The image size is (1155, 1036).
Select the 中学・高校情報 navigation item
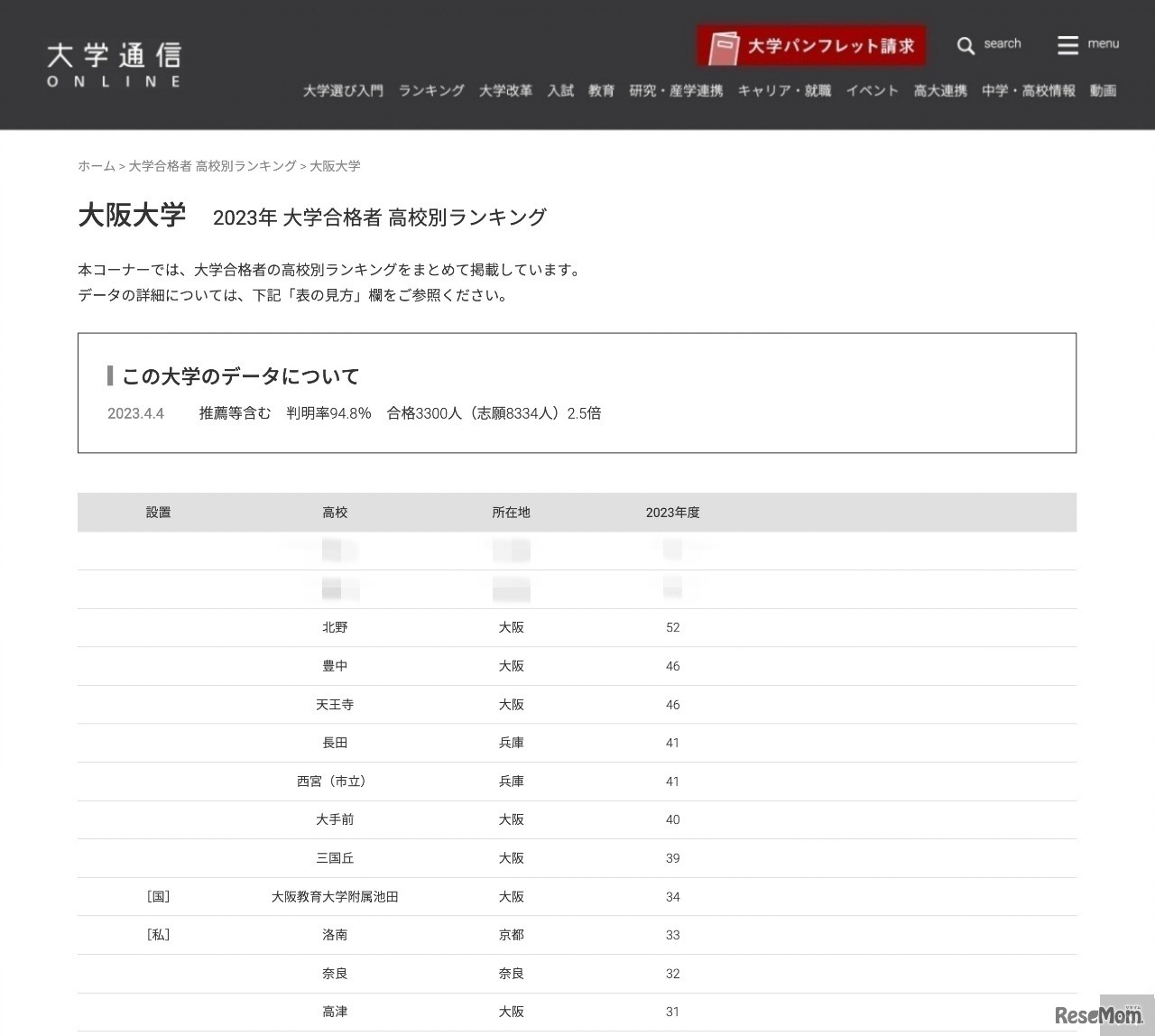1028,90
